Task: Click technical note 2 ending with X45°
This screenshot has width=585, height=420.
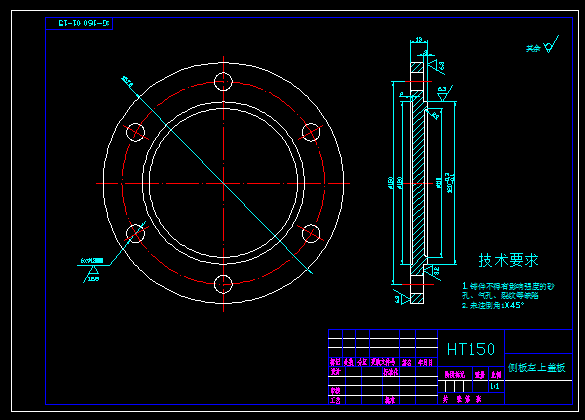Action: [493, 305]
